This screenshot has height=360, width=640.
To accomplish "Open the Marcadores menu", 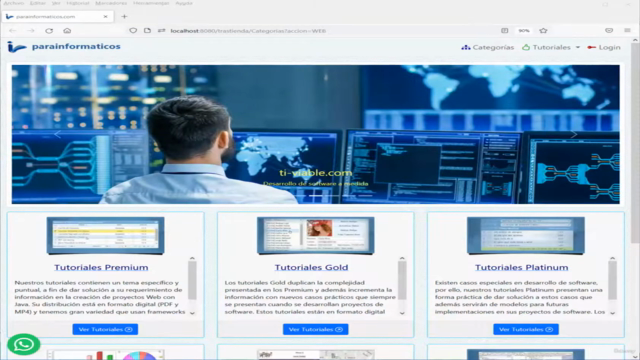I will pos(111,3).
